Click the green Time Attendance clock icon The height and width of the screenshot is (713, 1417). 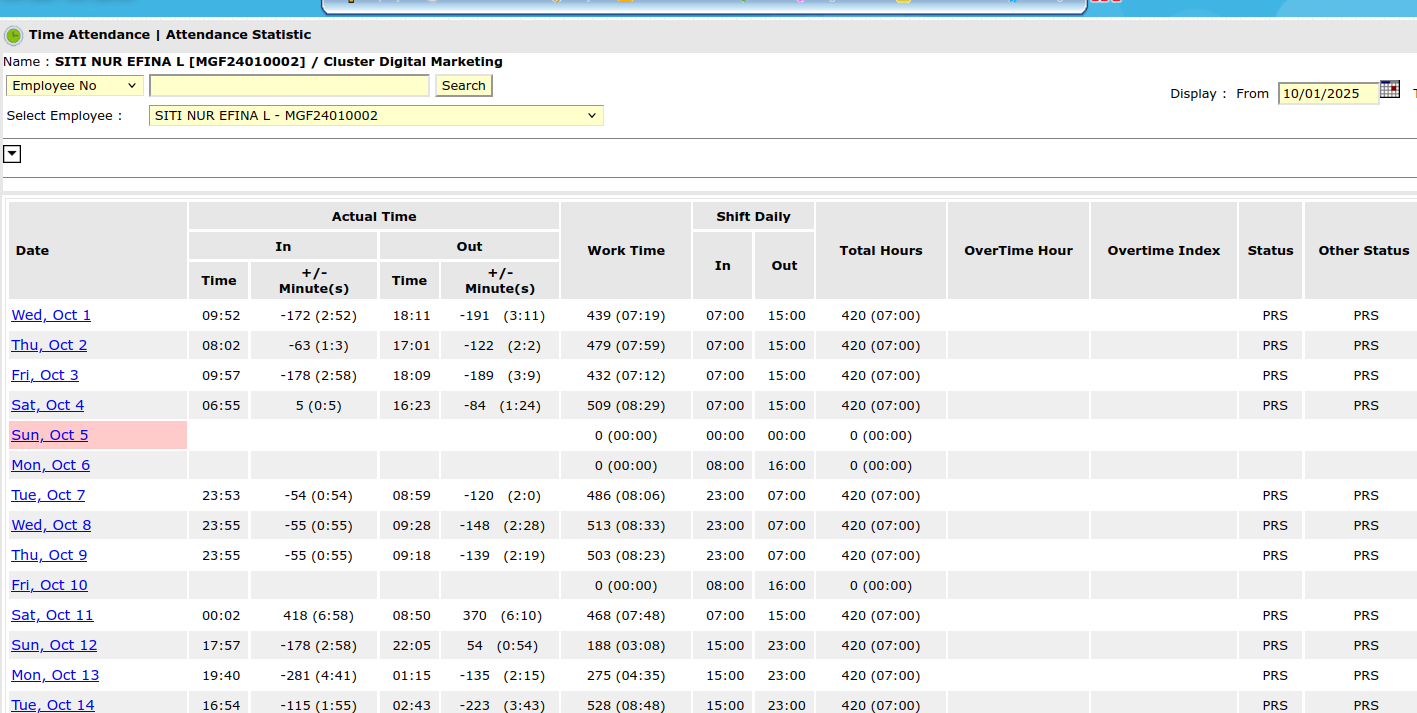[13, 36]
